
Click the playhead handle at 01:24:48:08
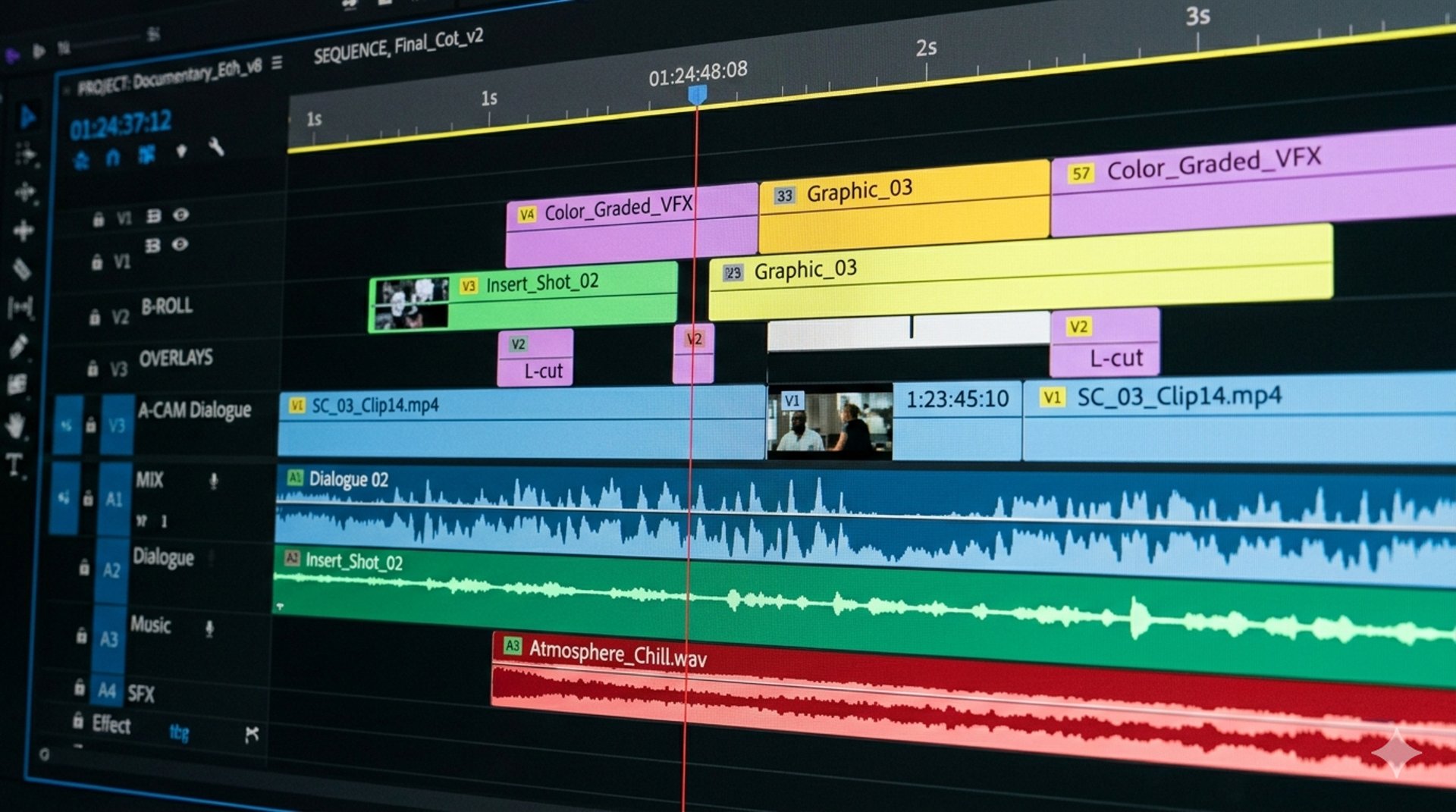click(698, 95)
